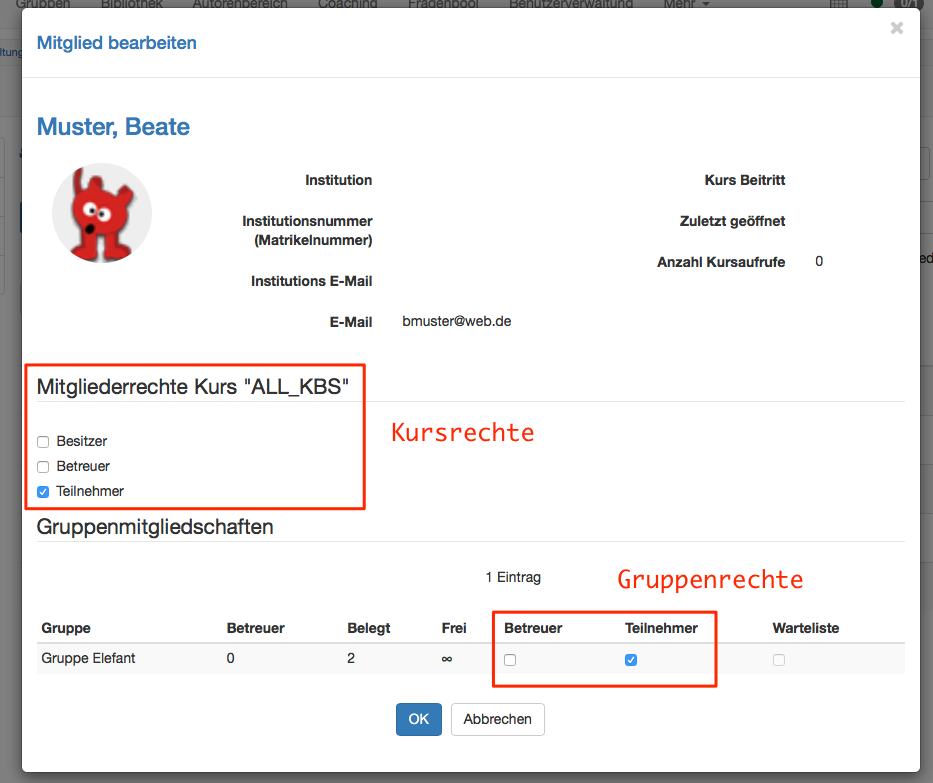Close the Mitglied bearbeiten dialog
This screenshot has width=933, height=783.
[x=896, y=28]
